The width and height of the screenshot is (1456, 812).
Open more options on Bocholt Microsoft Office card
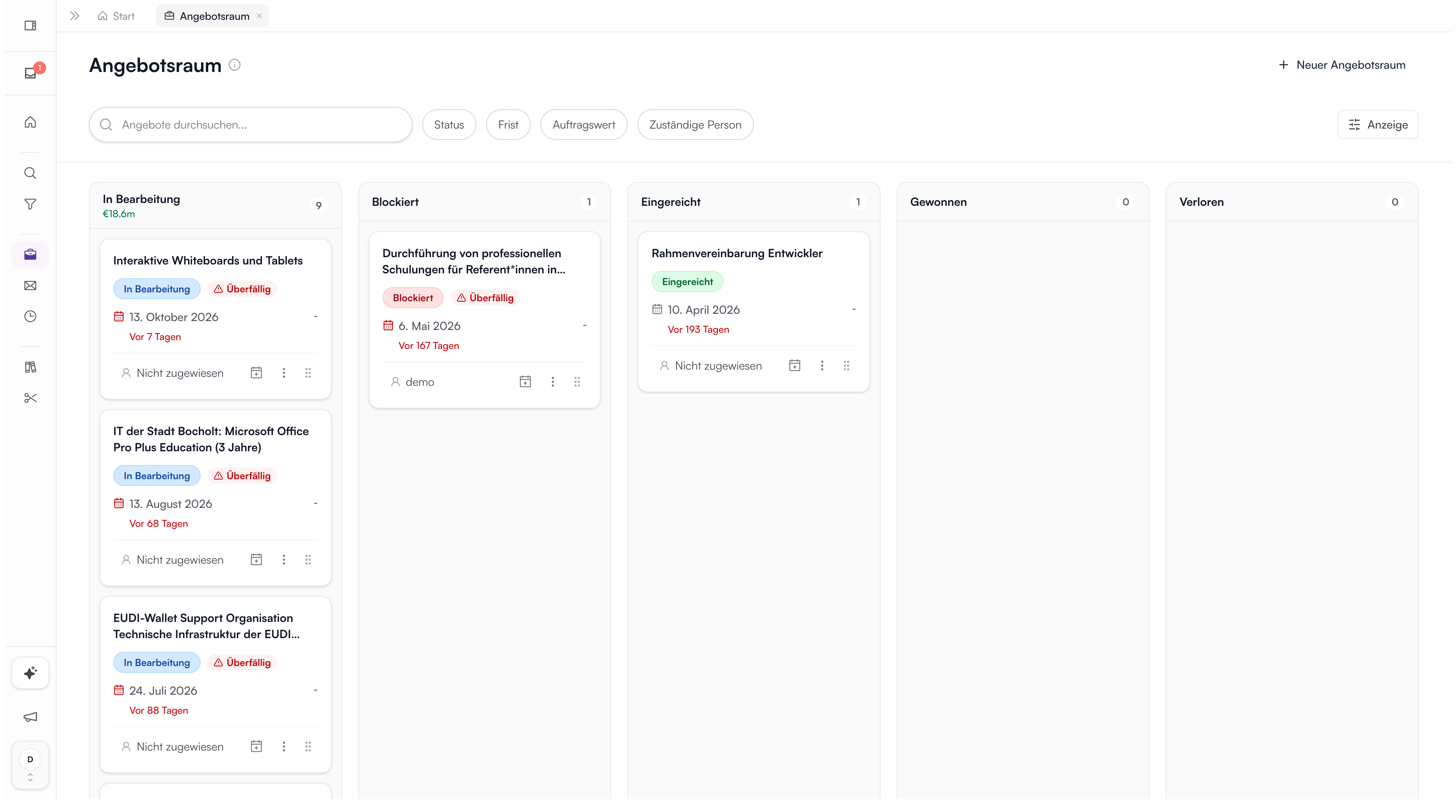click(284, 560)
